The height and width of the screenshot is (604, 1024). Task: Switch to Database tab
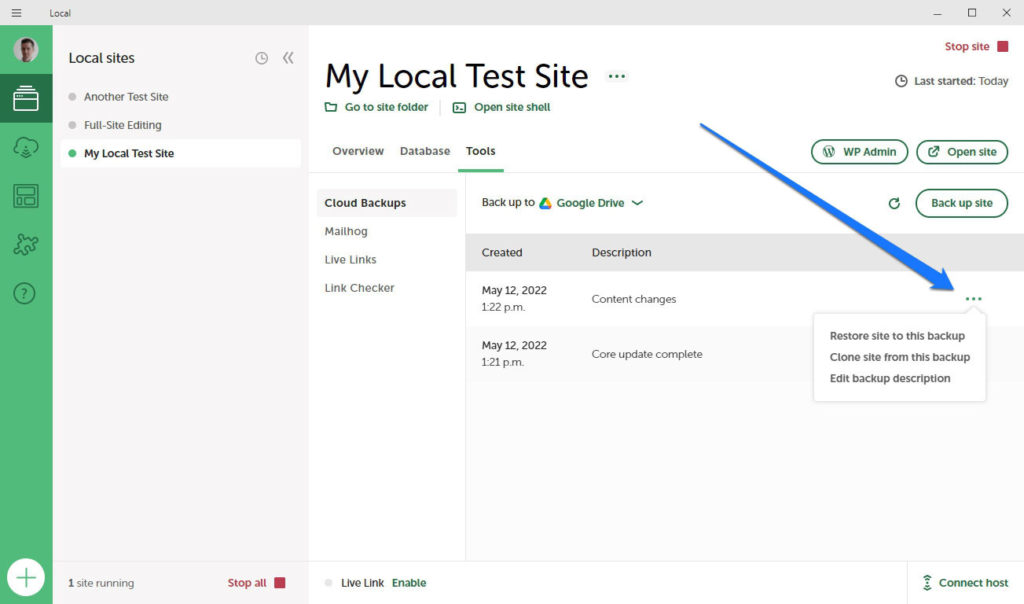pyautogui.click(x=425, y=151)
